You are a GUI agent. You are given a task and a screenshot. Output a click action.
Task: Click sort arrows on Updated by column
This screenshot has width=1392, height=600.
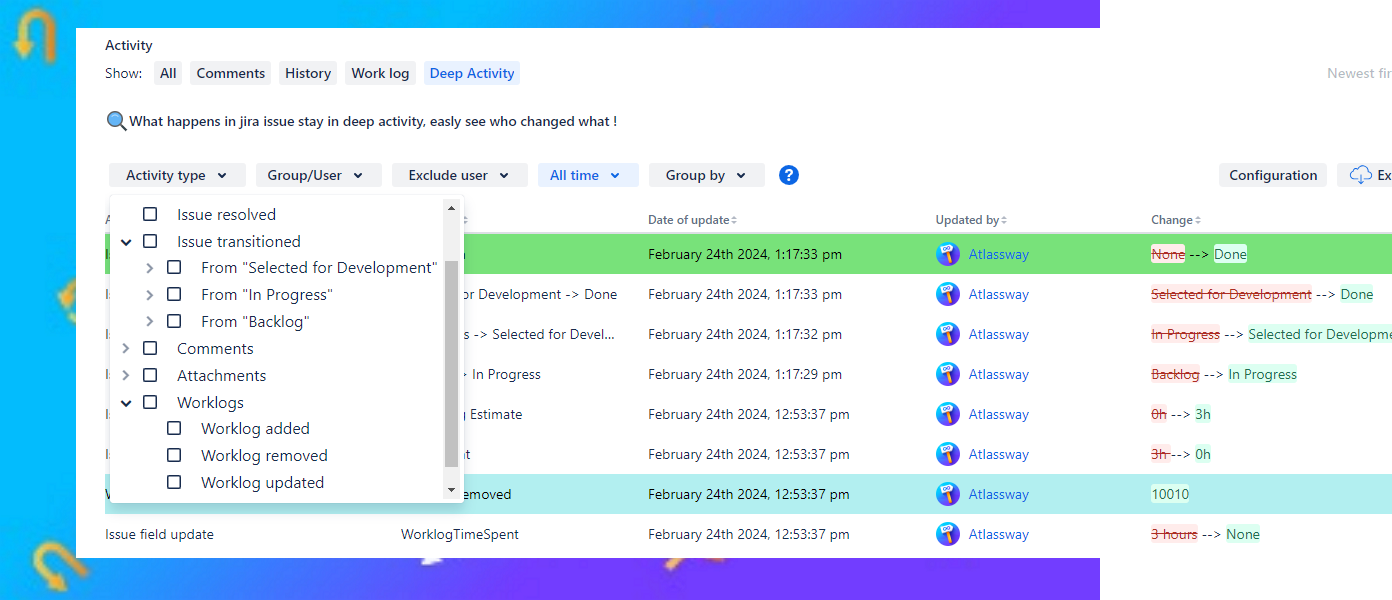(1004, 220)
